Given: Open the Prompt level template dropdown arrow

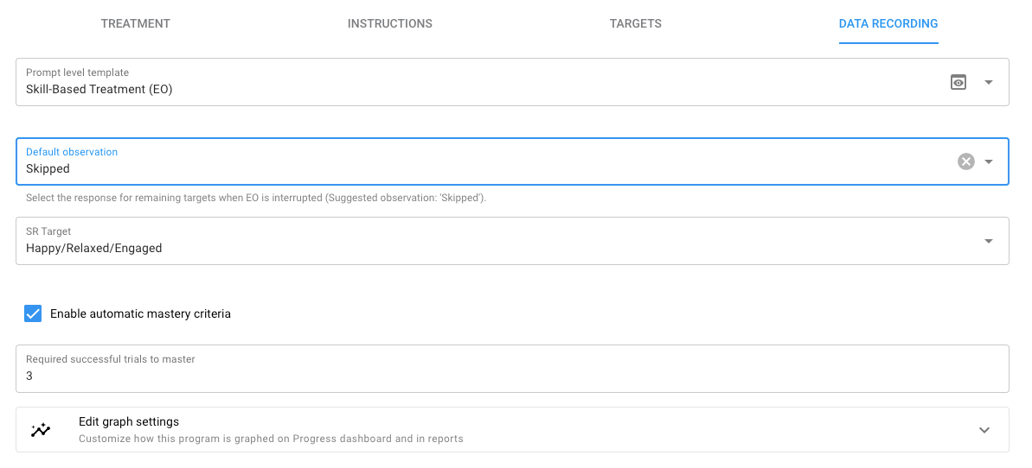Looking at the screenshot, I should (989, 82).
